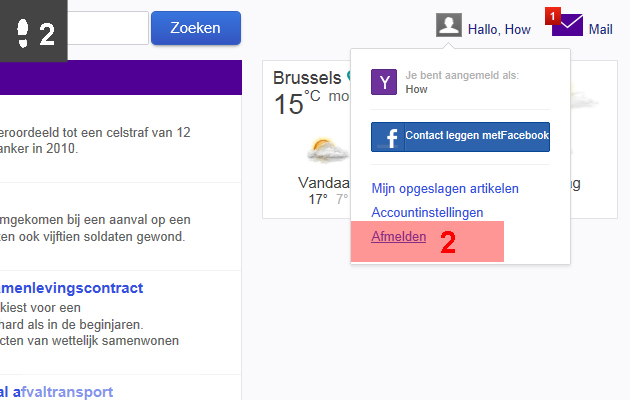Viewport: 630px width, 400px height.
Task: Click the Facebook f logo icon
Action: (388, 137)
